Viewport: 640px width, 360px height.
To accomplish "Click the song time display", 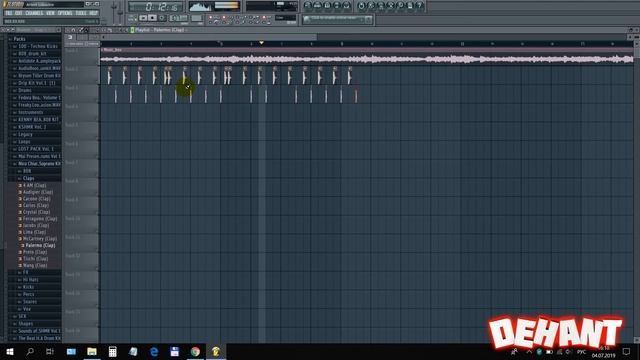I will coord(156,7).
